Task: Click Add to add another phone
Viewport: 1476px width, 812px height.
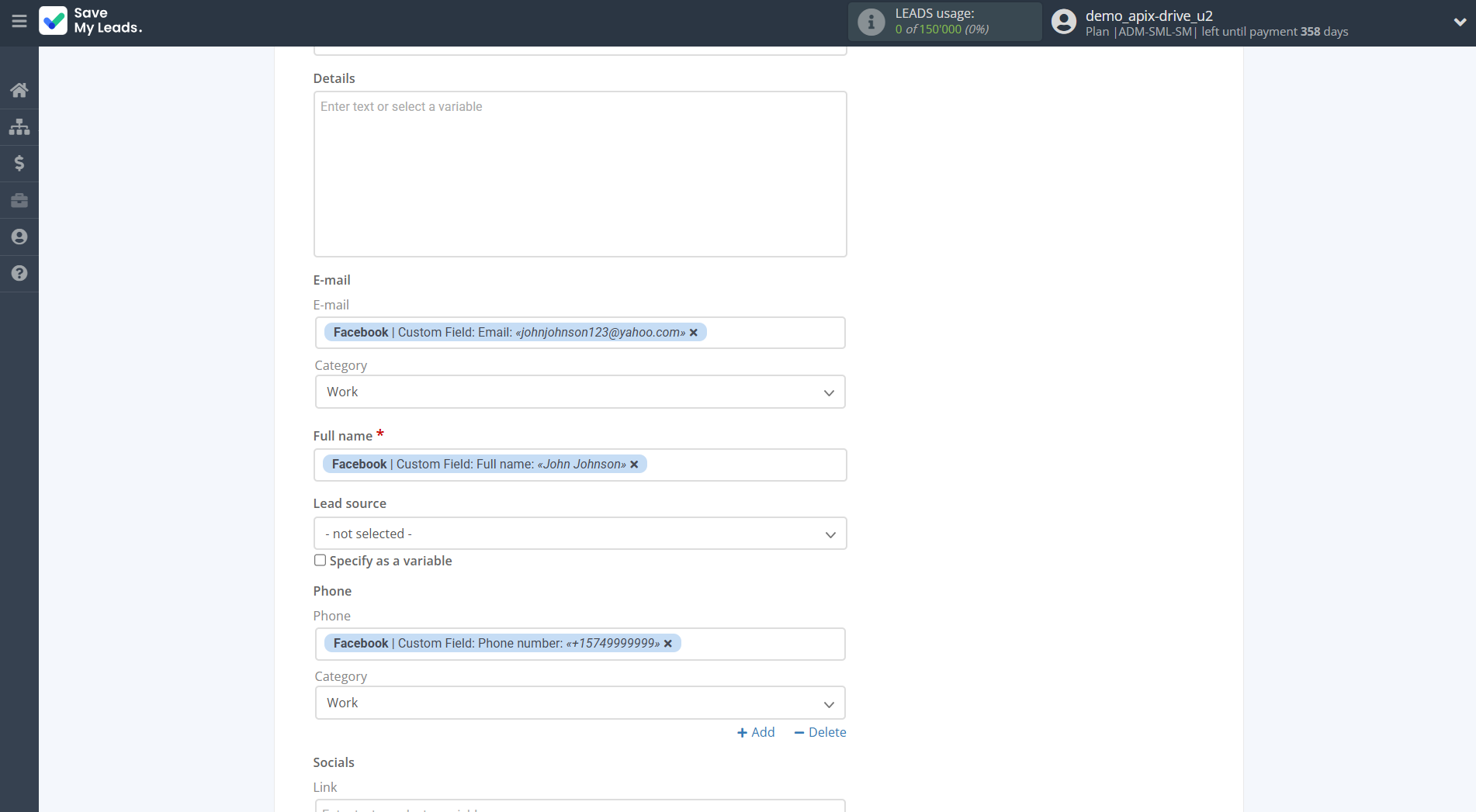Action: 756,732
